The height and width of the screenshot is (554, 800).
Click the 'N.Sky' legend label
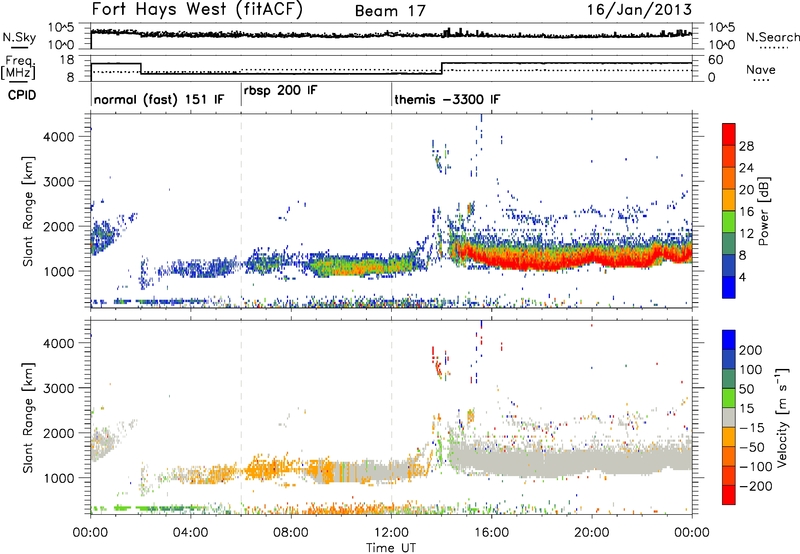point(19,37)
